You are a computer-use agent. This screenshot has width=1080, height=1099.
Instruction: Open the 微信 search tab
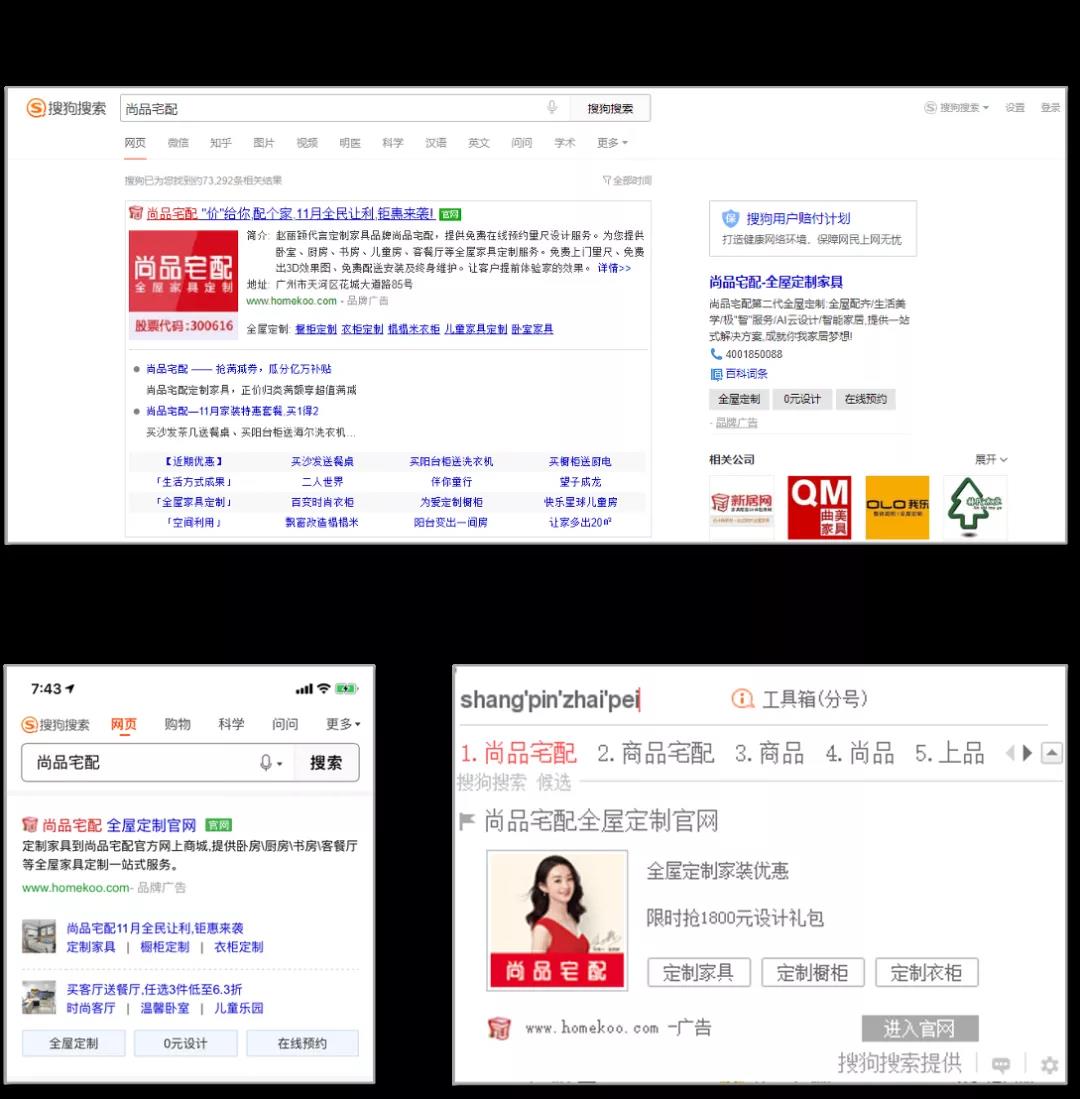178,142
